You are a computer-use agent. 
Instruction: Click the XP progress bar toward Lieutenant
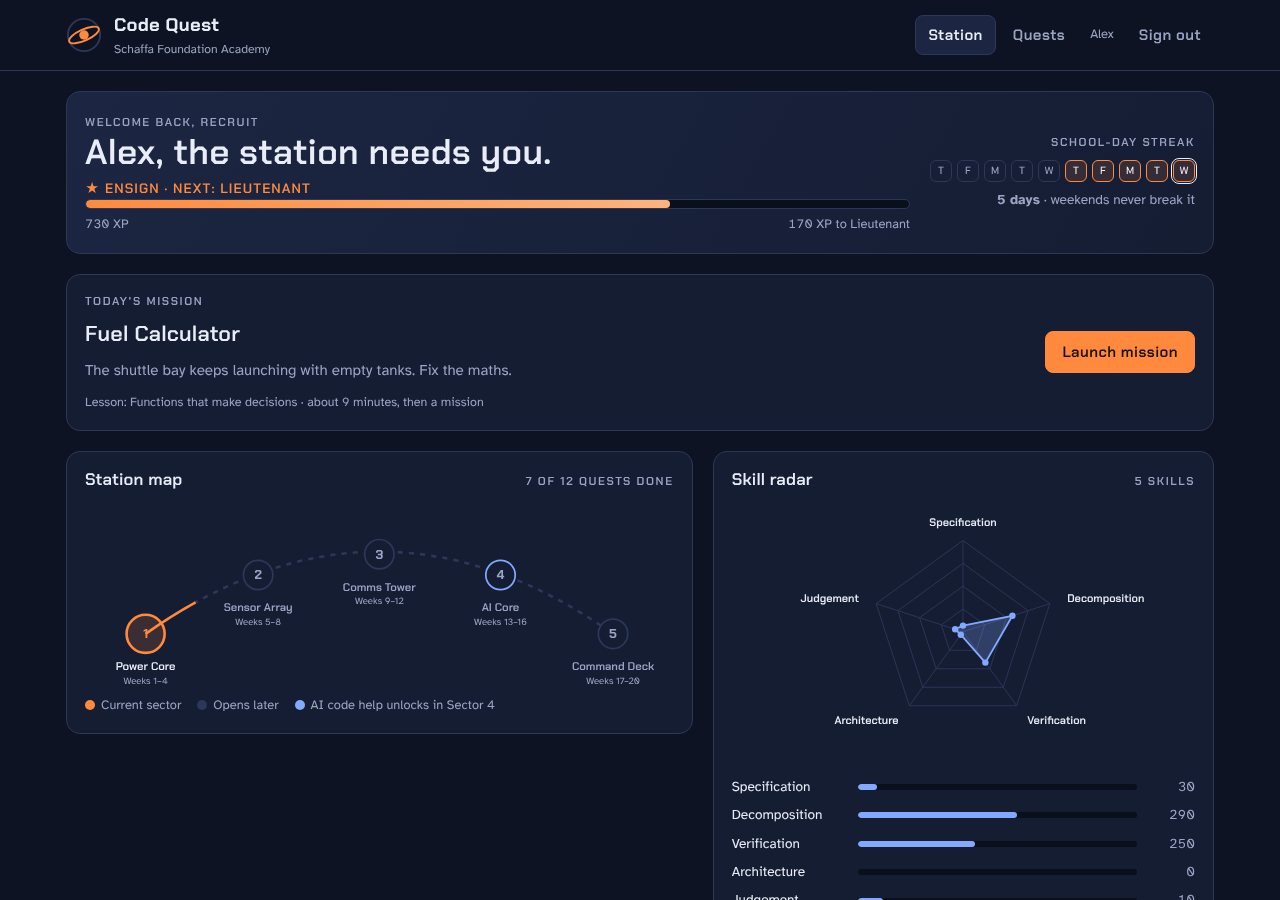pyautogui.click(x=497, y=204)
